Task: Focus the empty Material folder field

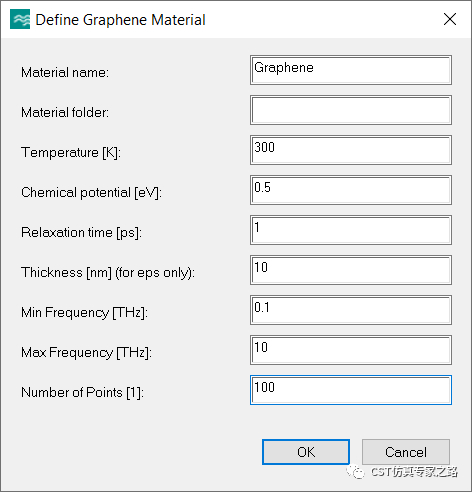Action: tap(351, 110)
